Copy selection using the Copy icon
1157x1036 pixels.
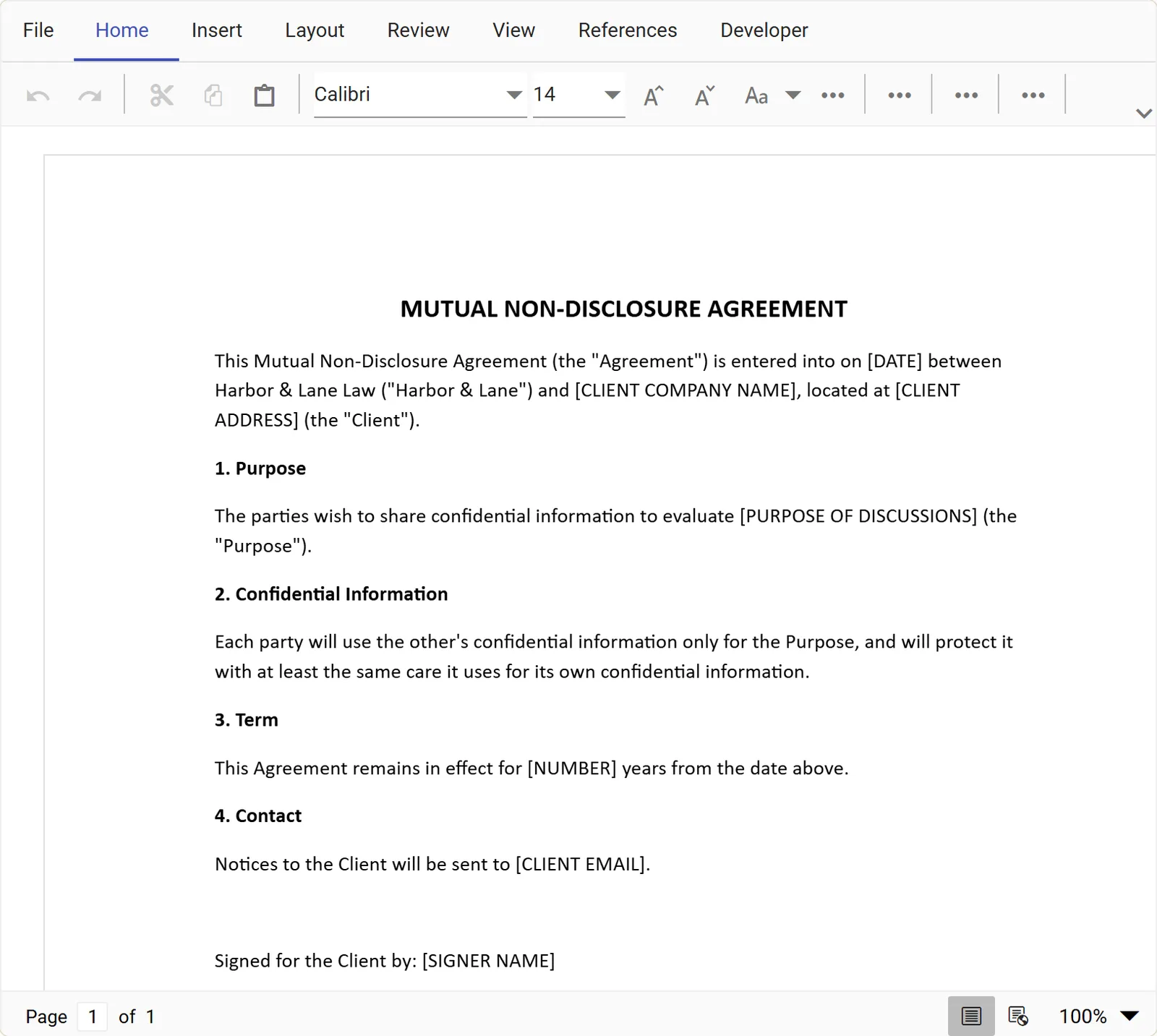[213, 95]
